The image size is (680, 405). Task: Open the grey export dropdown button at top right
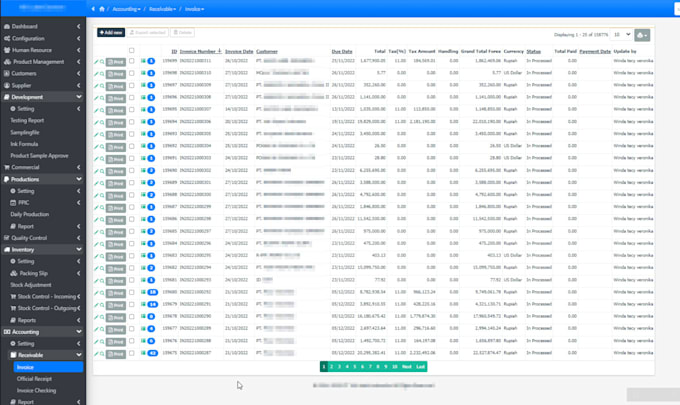[x=642, y=35]
